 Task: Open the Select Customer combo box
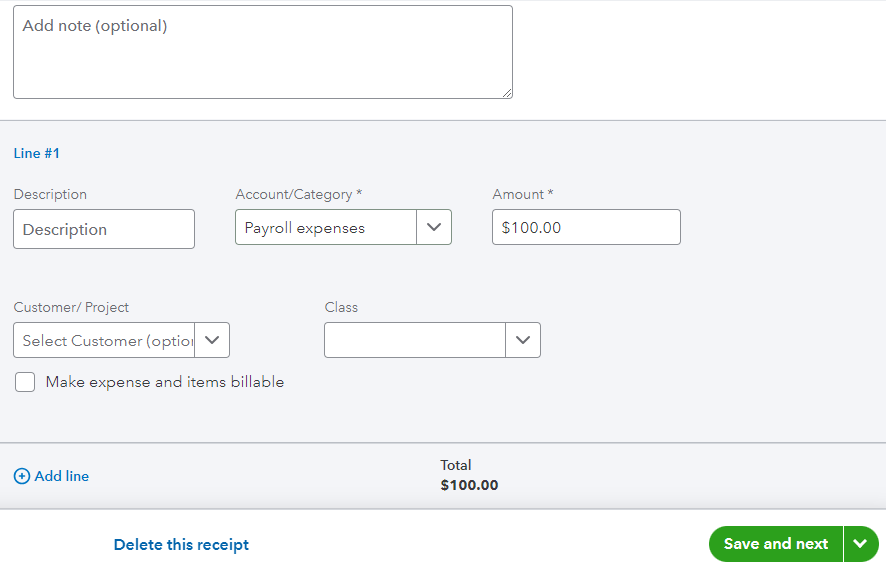pyautogui.click(x=105, y=341)
